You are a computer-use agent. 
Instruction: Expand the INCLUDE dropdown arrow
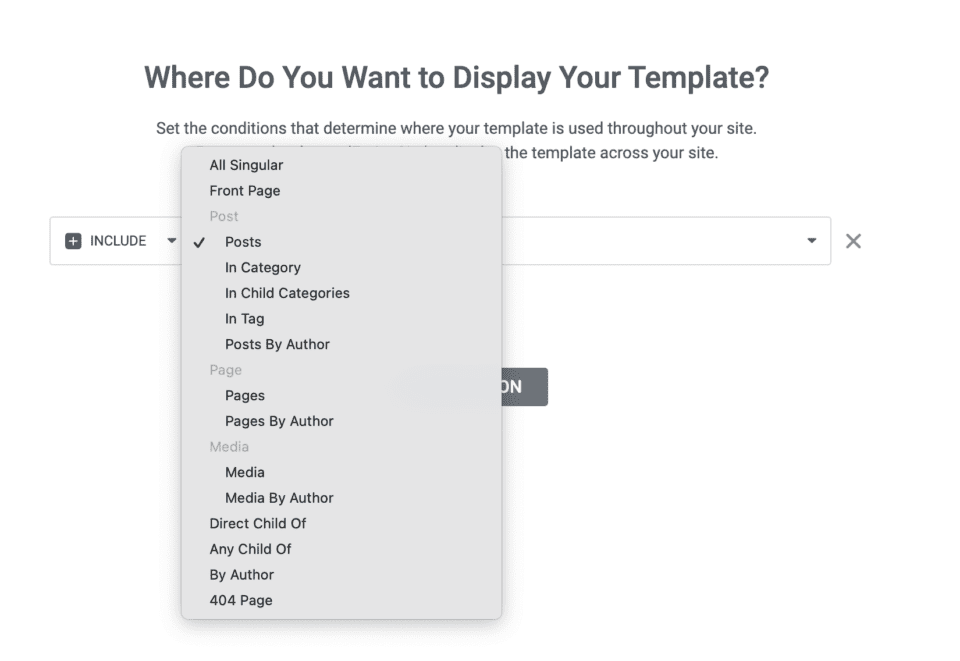pyautogui.click(x=172, y=241)
